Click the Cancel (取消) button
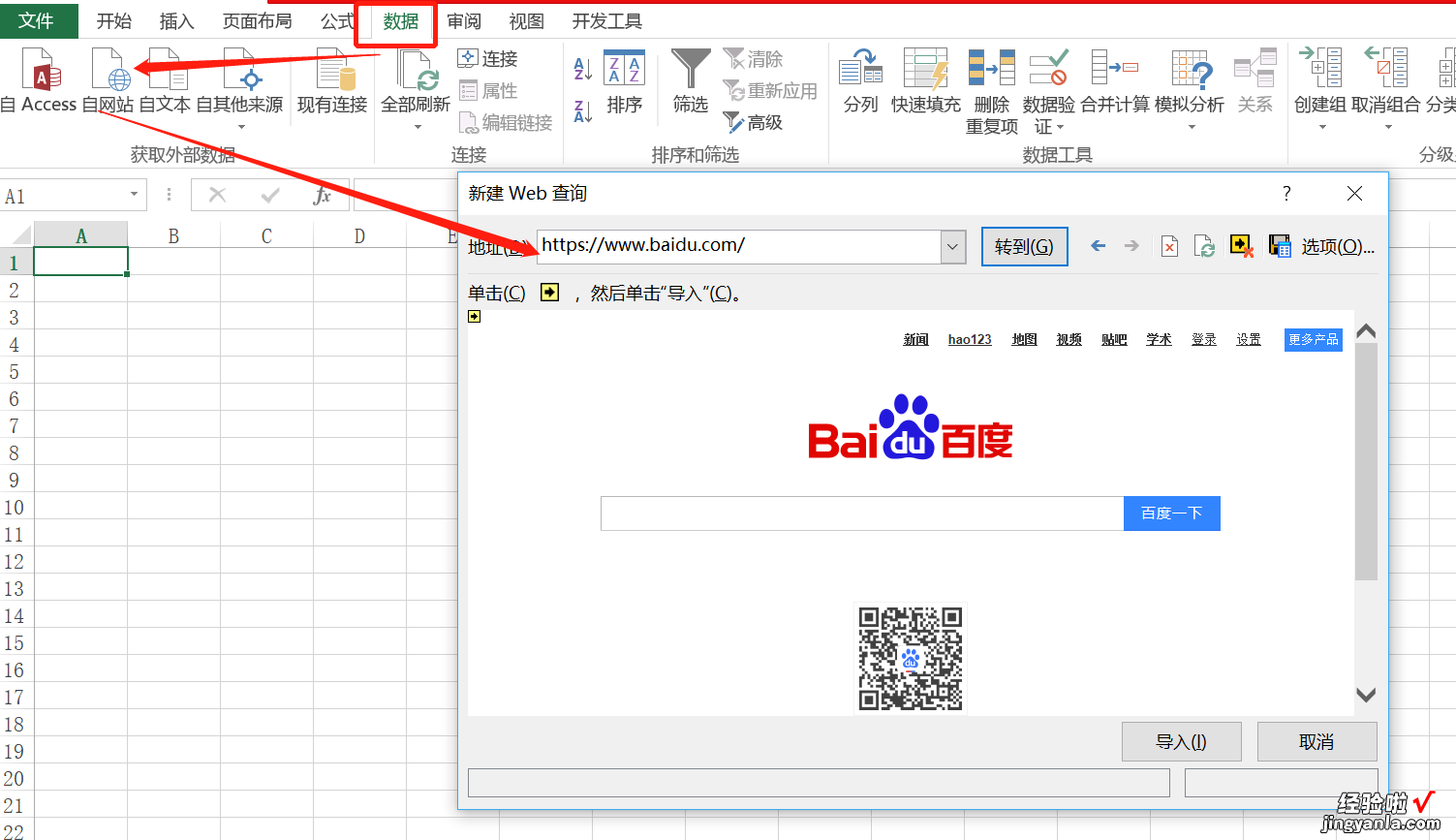 click(x=1317, y=742)
